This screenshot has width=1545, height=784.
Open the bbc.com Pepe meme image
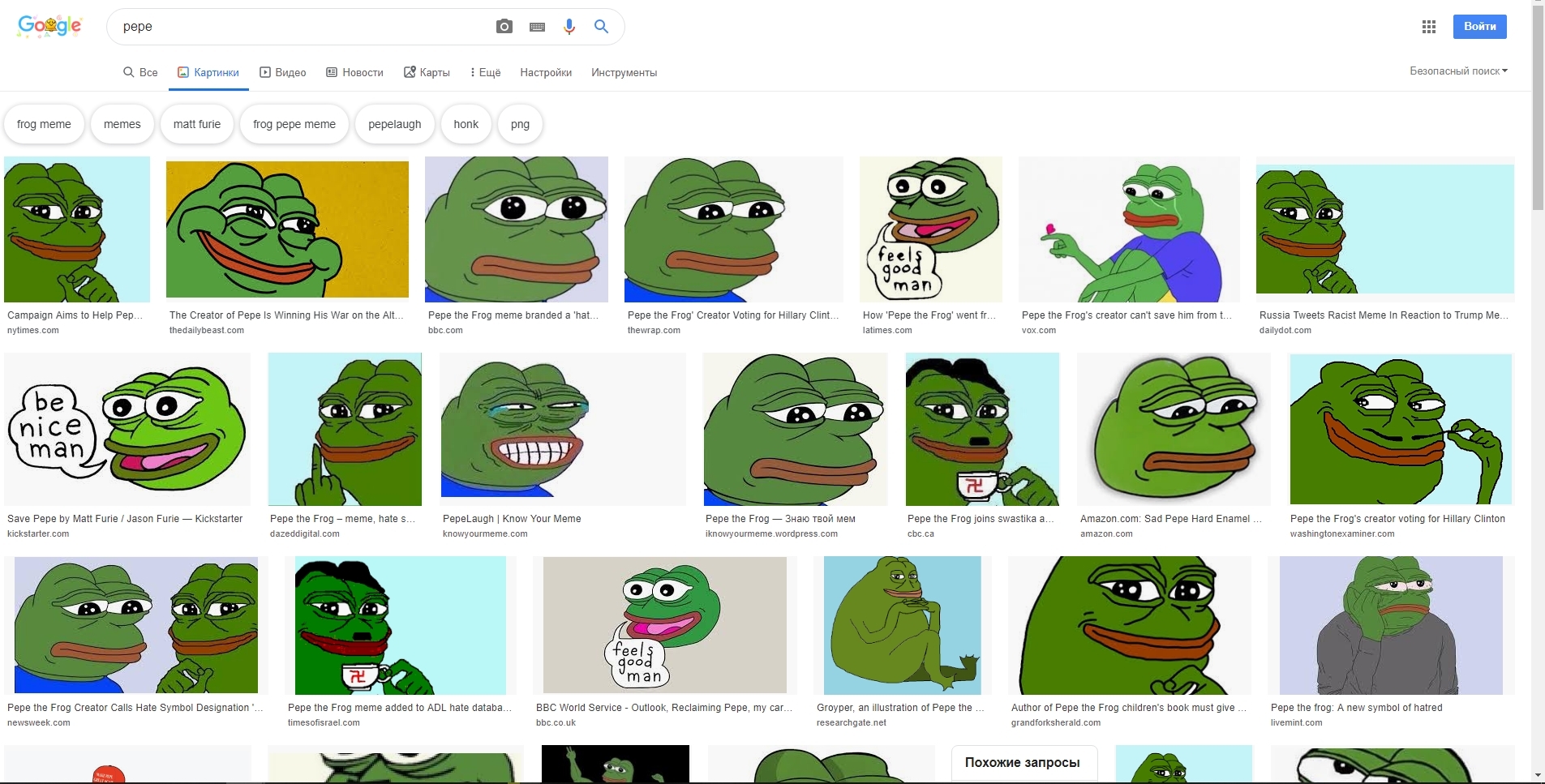[x=517, y=229]
